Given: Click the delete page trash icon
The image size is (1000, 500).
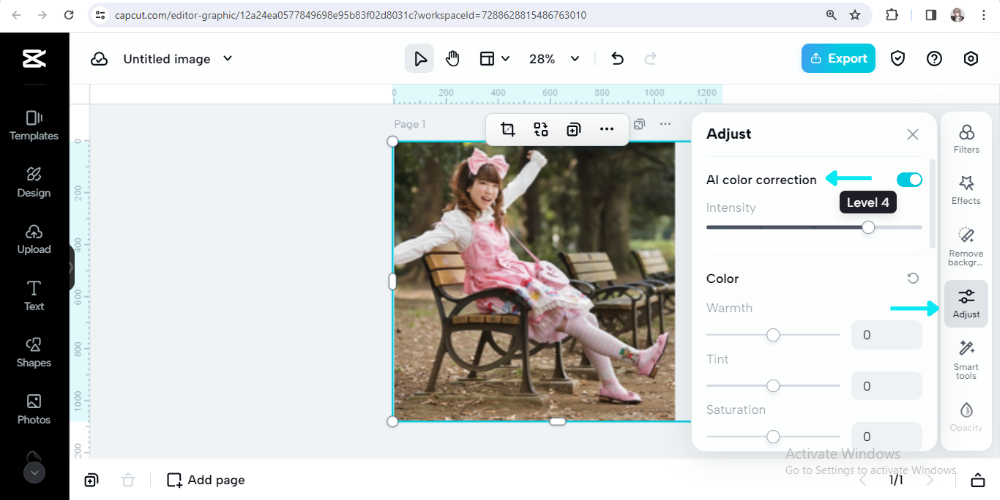Looking at the screenshot, I should (x=128, y=480).
